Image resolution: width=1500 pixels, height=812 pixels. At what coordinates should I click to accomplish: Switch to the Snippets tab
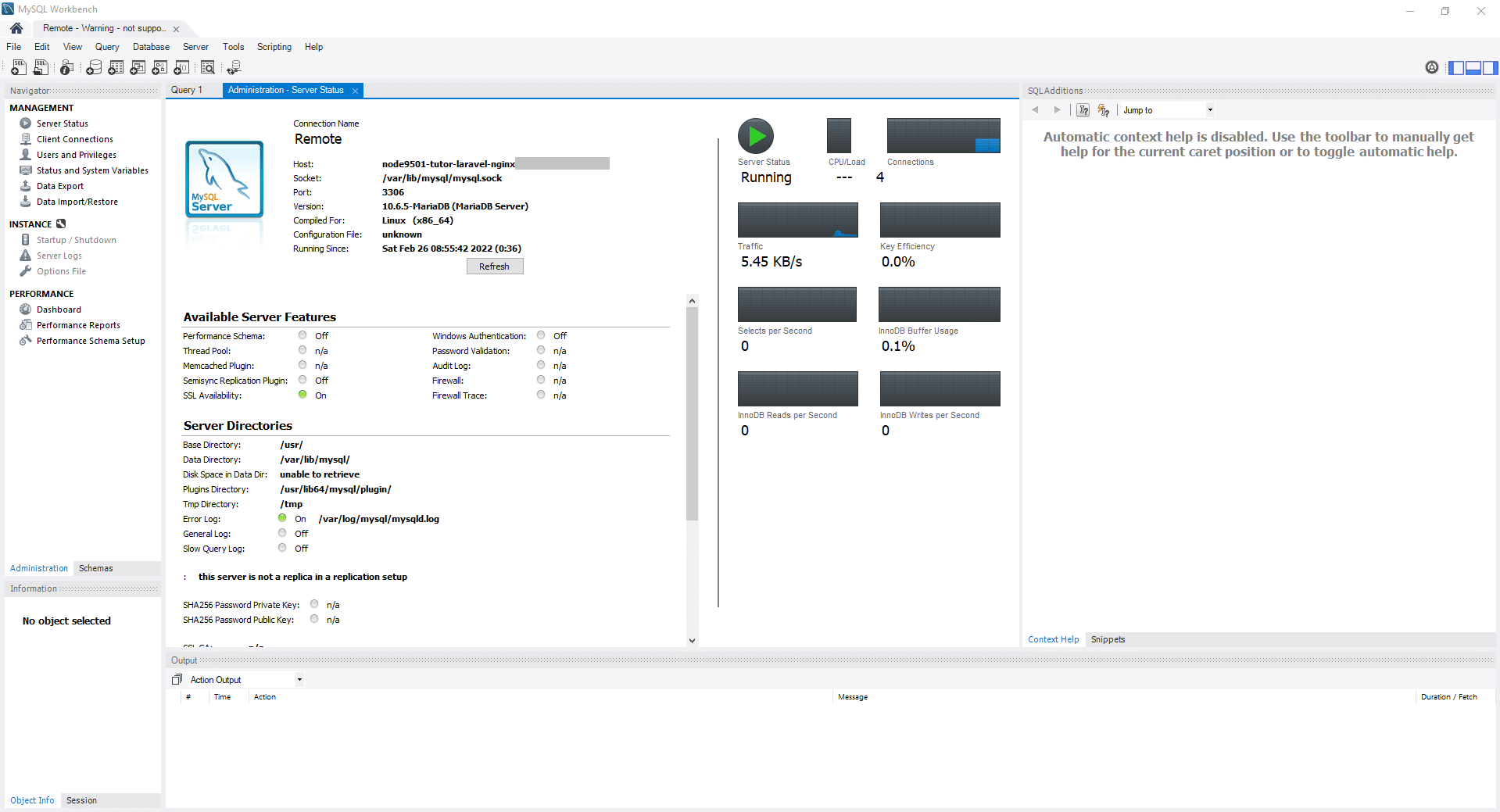coord(1108,639)
